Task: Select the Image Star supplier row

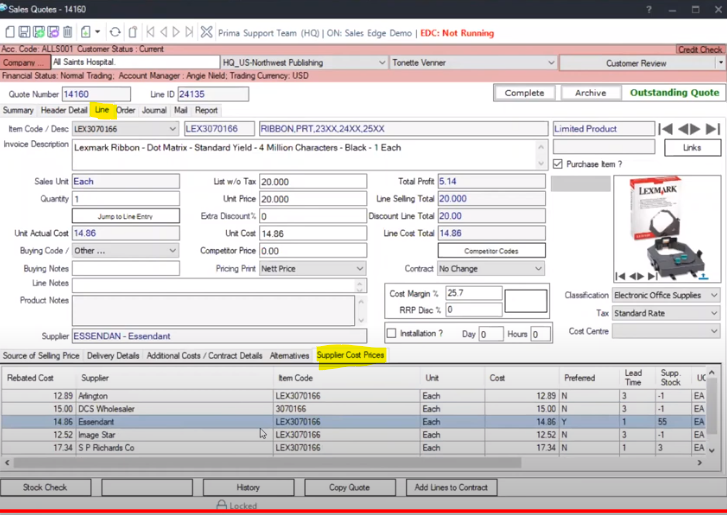Action: [355, 435]
